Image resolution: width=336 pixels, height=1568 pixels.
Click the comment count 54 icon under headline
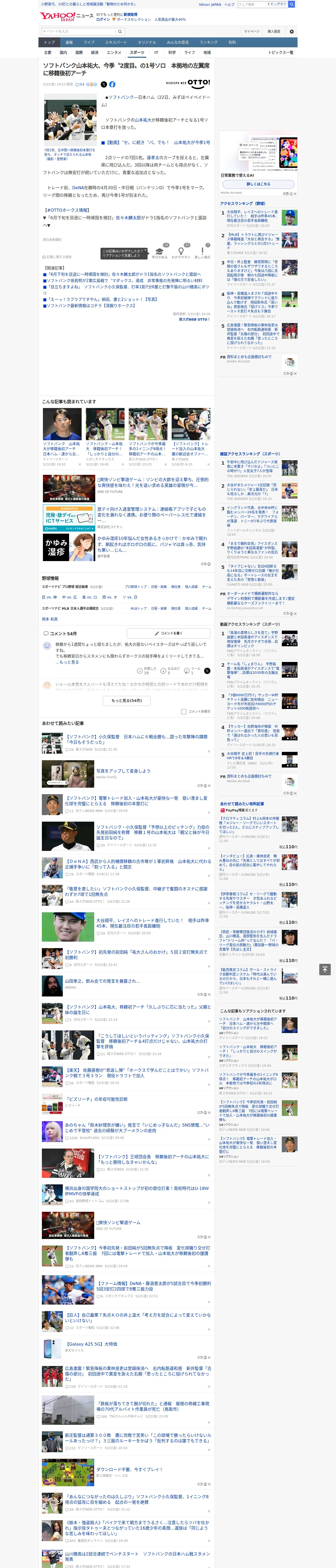(80, 85)
